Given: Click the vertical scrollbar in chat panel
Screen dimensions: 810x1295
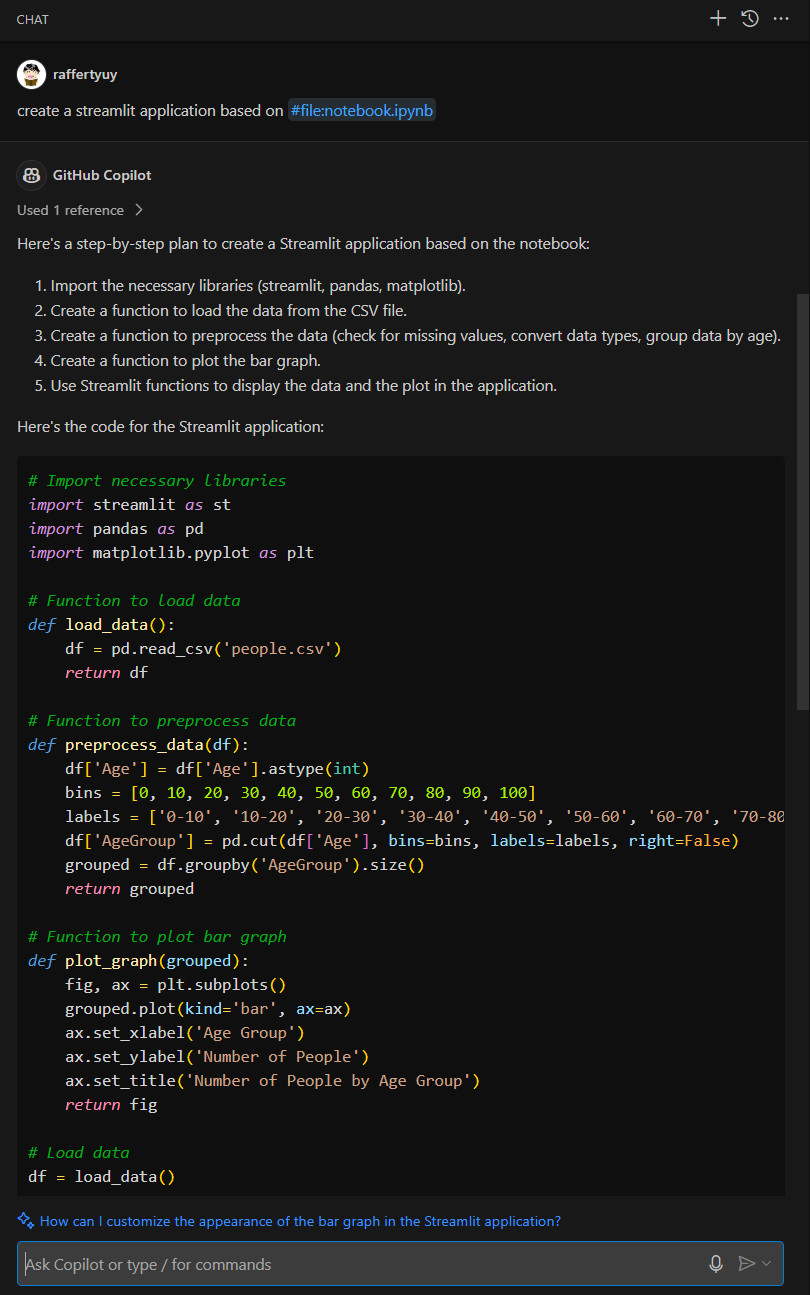Looking at the screenshot, I should (x=803, y=500).
